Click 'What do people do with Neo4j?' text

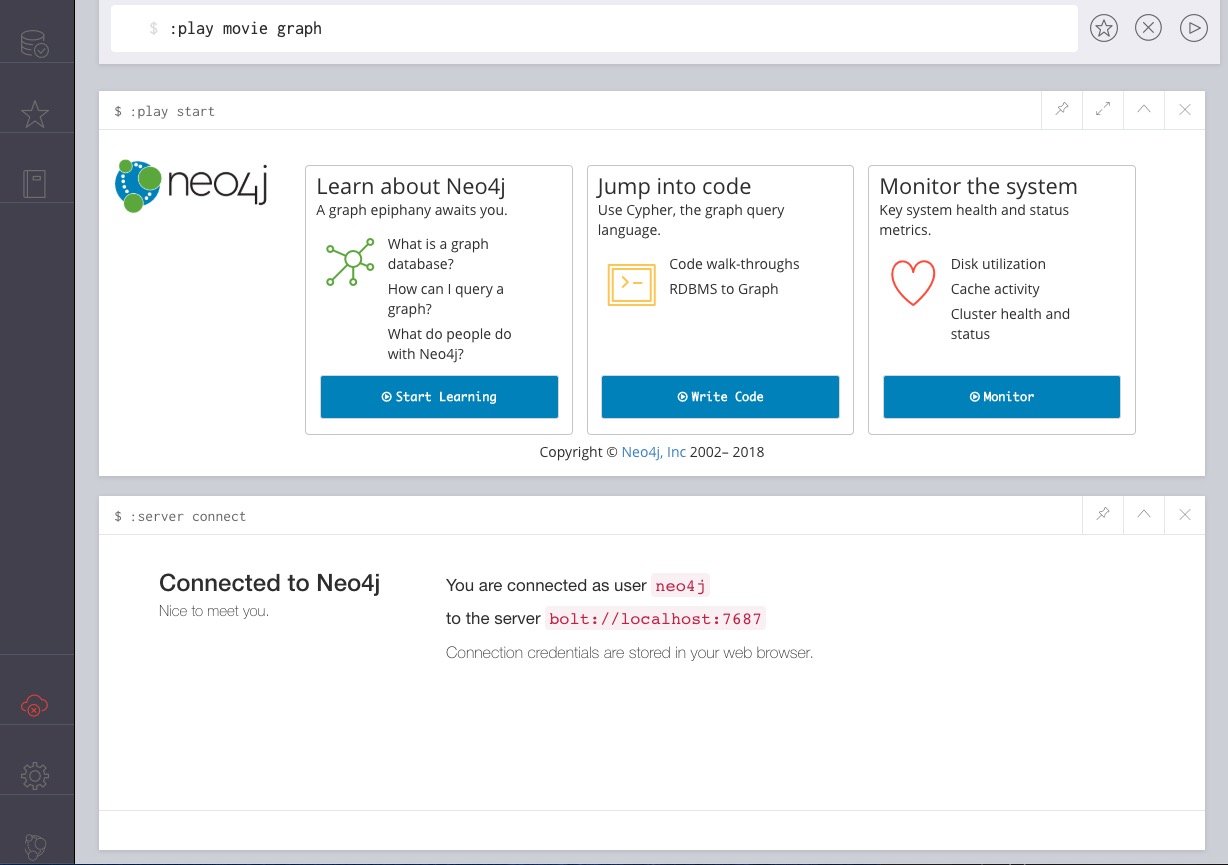(x=450, y=344)
